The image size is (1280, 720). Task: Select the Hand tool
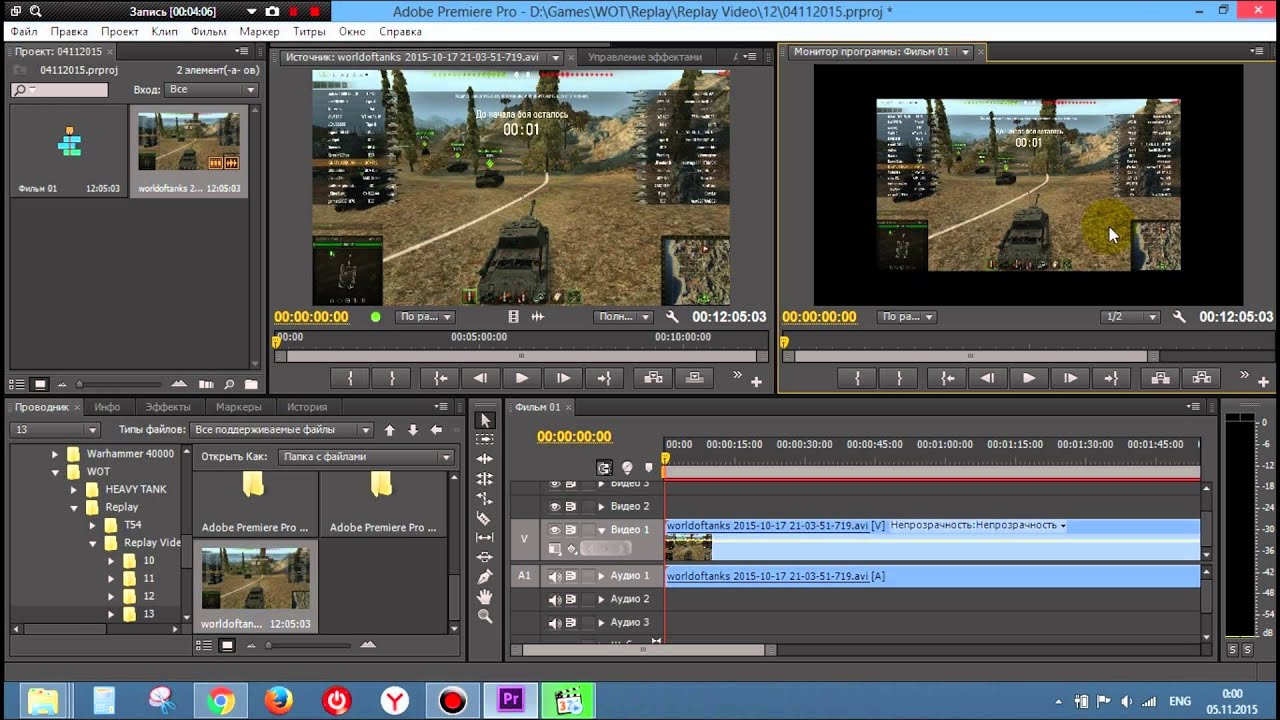pyautogui.click(x=485, y=597)
